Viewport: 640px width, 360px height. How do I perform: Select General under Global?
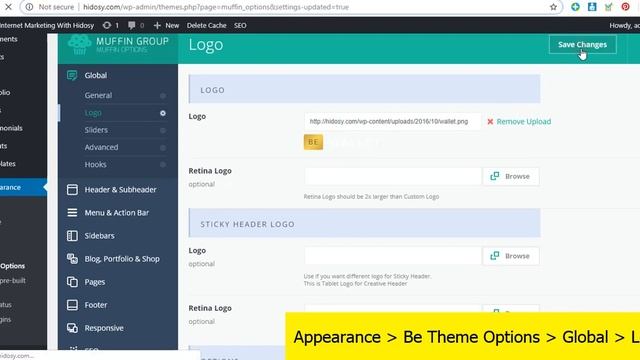pos(98,95)
